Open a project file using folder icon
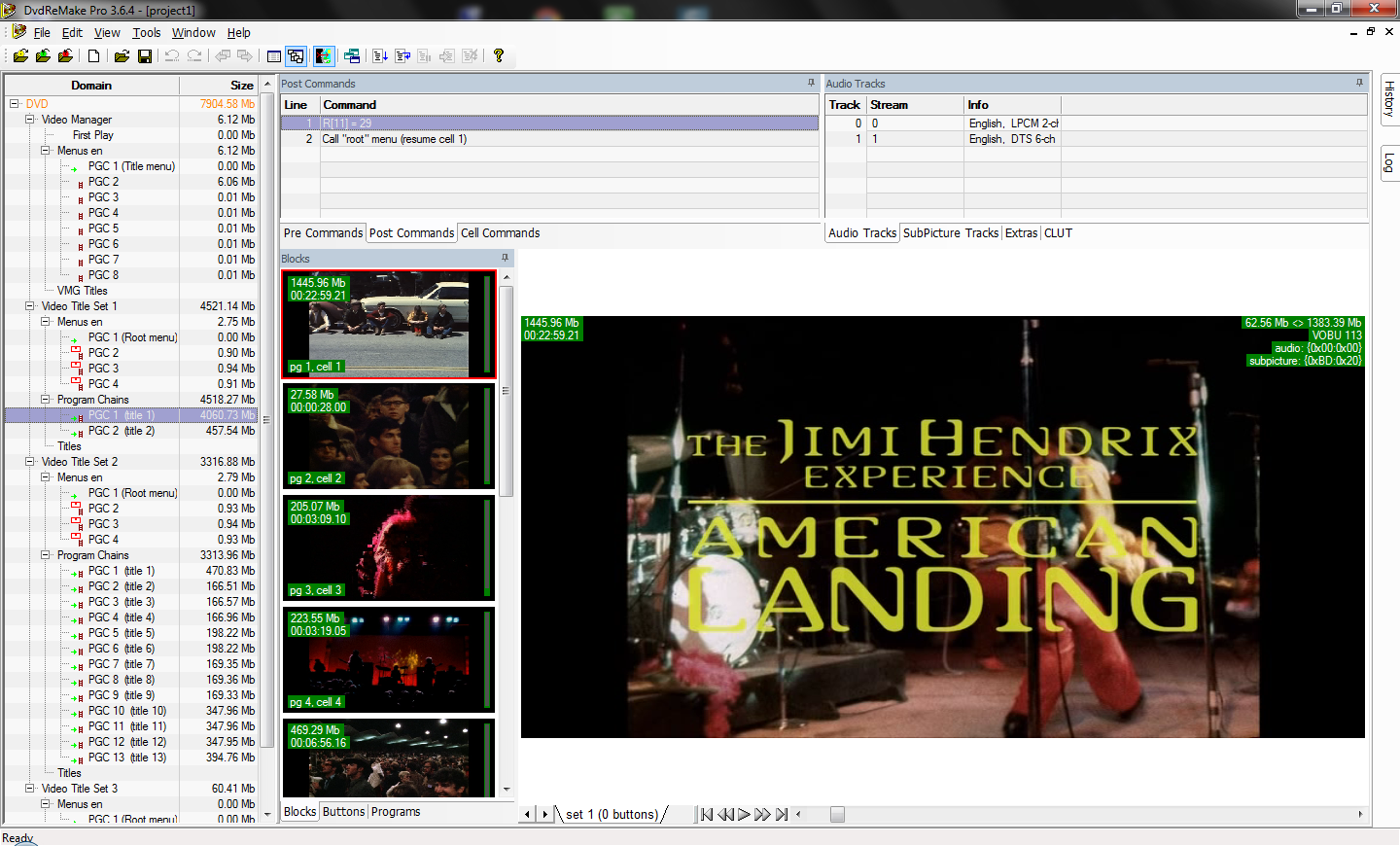1400x846 pixels. coord(122,56)
